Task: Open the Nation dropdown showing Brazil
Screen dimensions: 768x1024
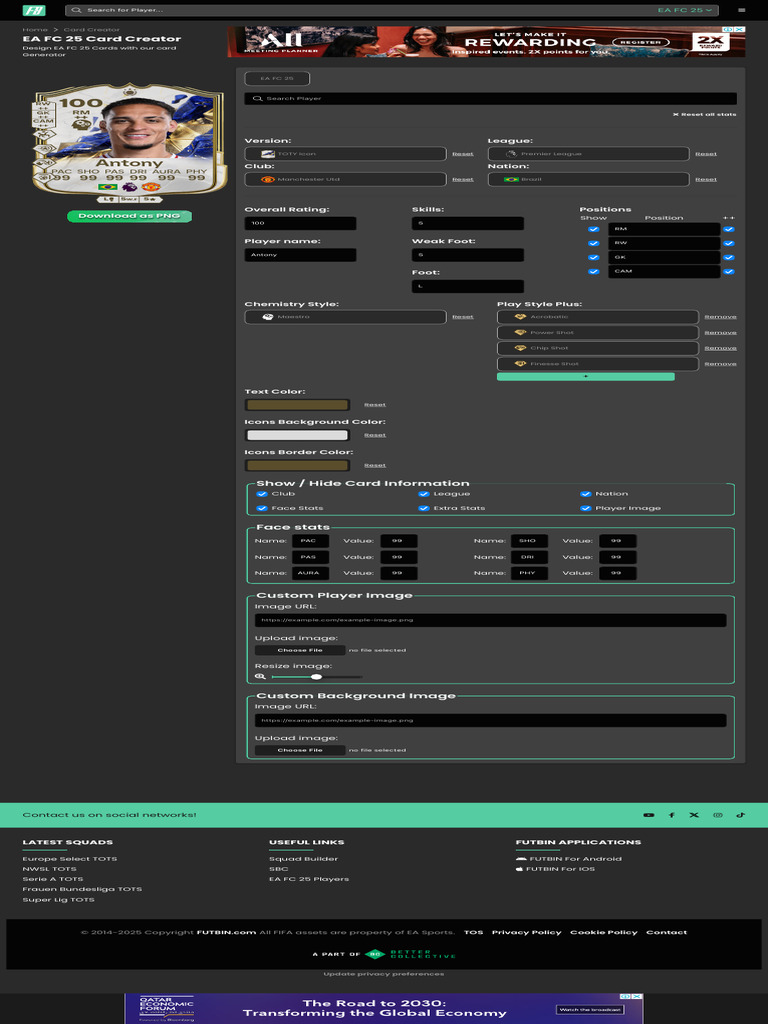Action: click(x=588, y=180)
